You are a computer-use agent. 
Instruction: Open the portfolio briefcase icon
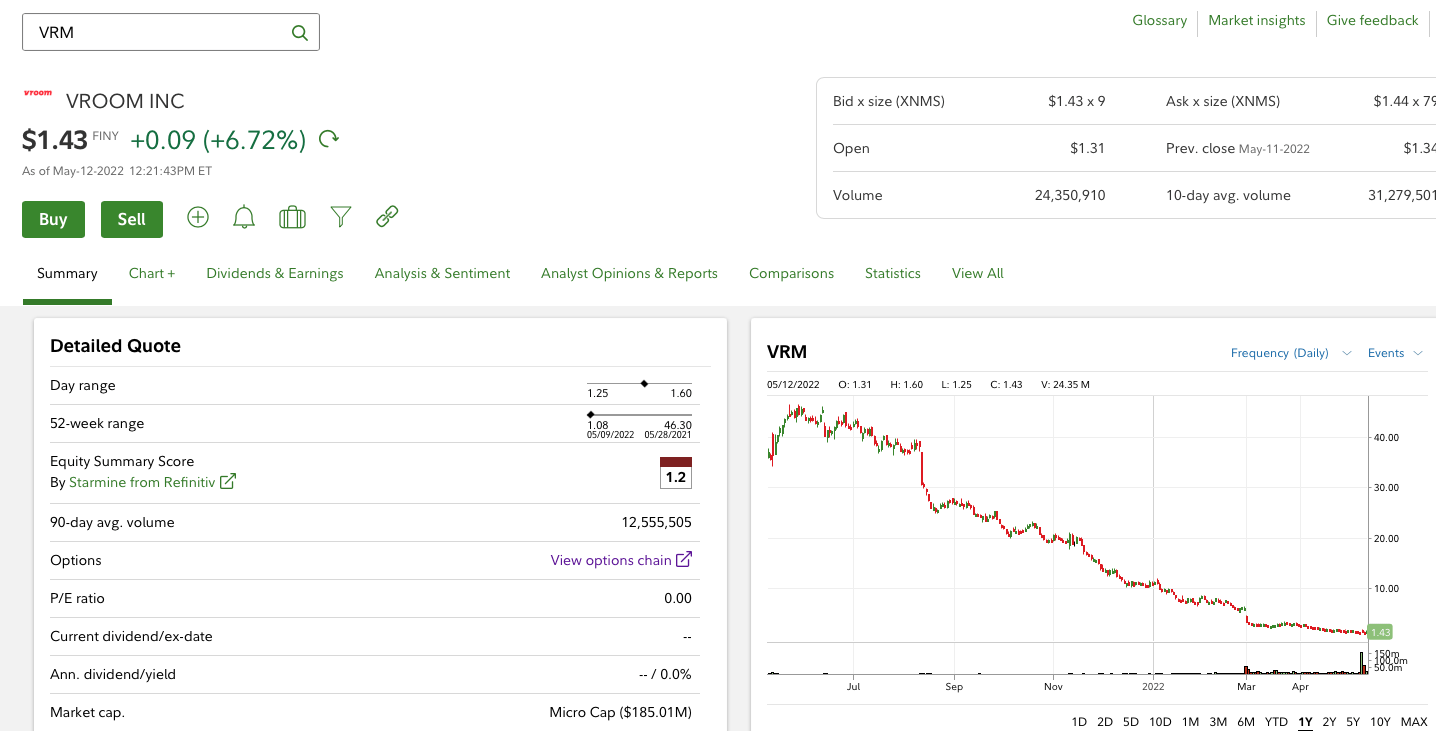[292, 217]
